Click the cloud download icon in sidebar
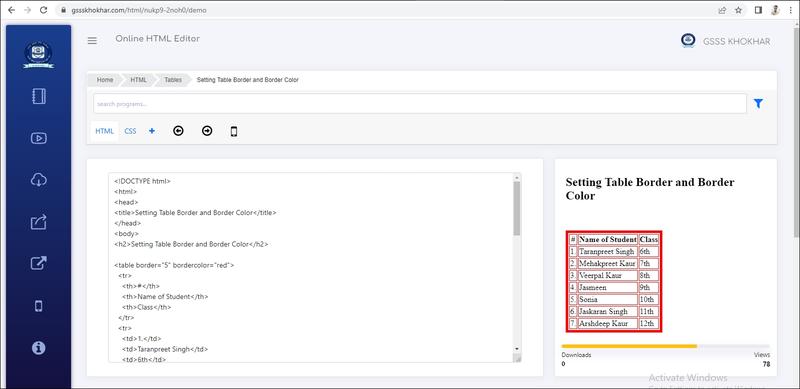 click(x=39, y=180)
